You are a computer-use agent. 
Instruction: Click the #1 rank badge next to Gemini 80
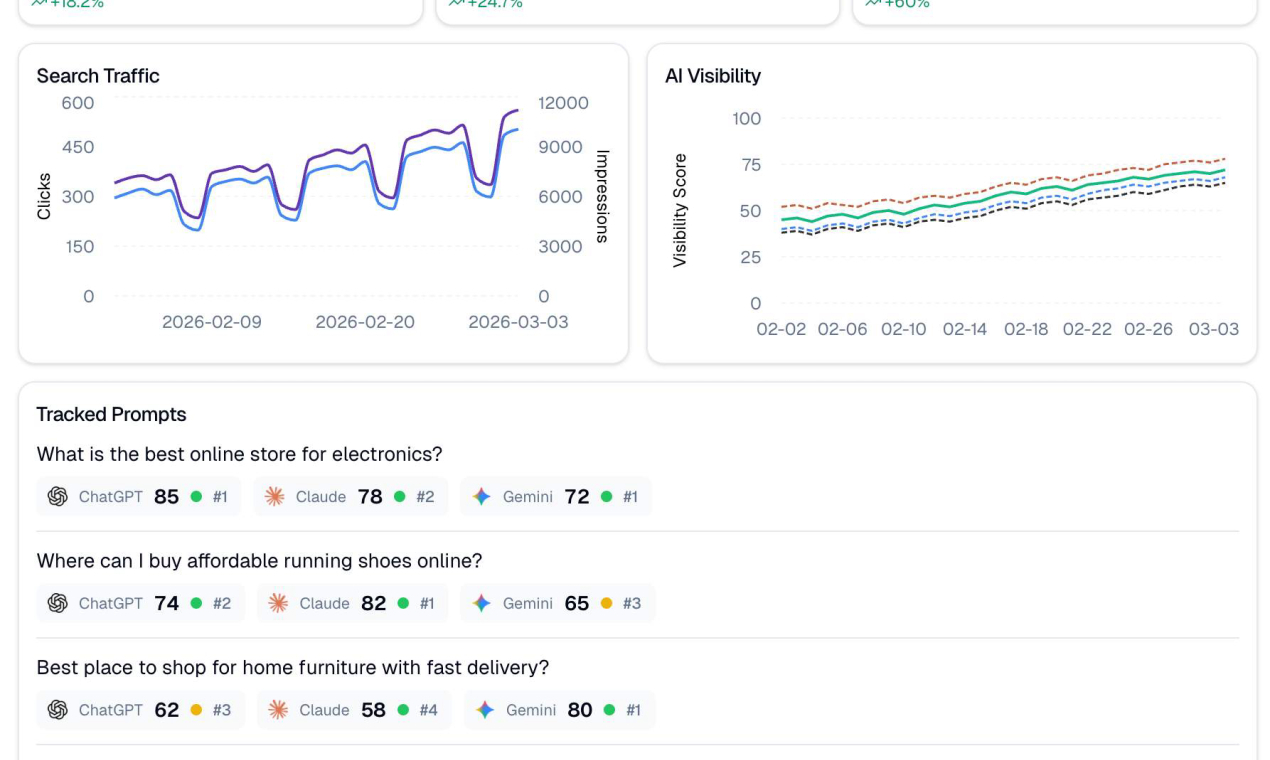click(633, 710)
